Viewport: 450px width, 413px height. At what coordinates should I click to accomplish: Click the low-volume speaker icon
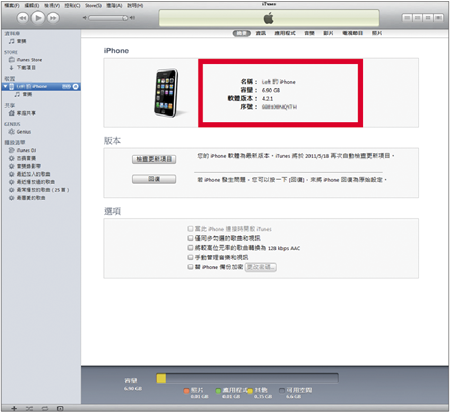85,18
